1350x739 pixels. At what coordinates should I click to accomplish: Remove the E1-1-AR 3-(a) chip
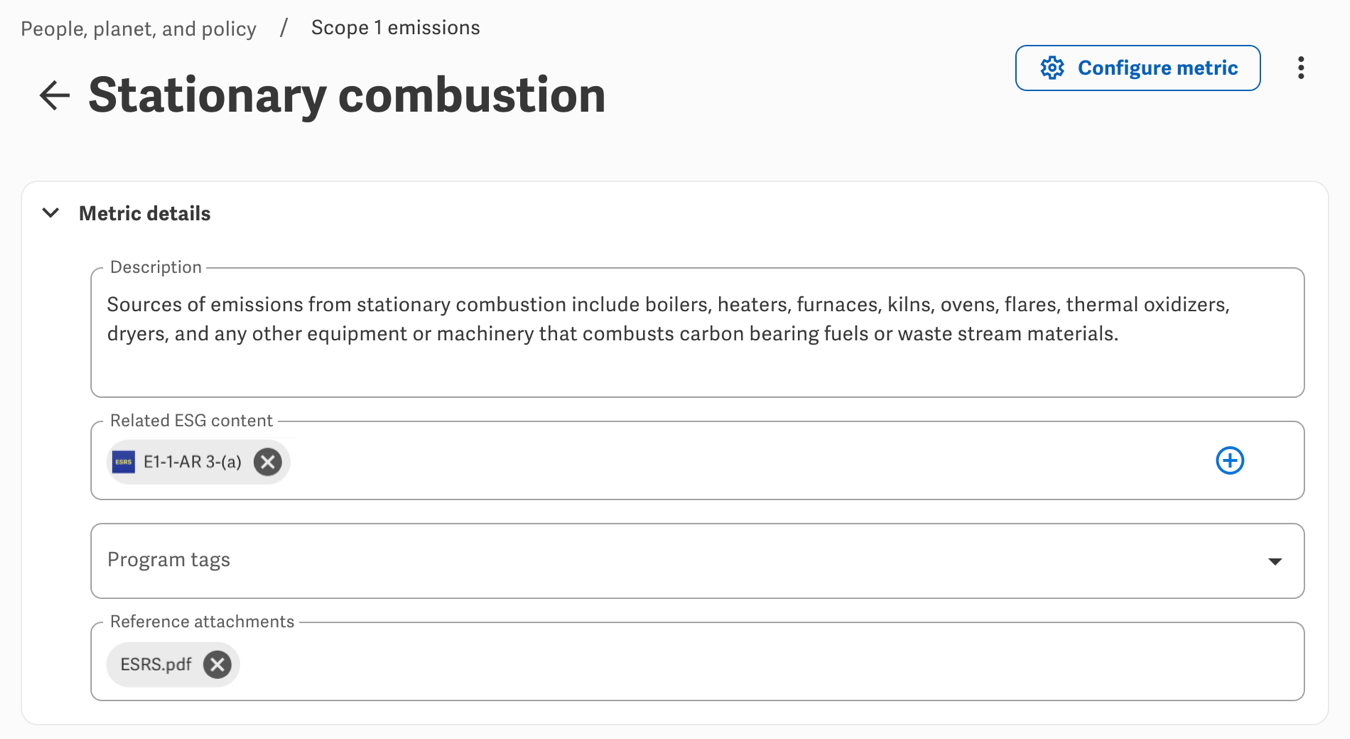(267, 462)
